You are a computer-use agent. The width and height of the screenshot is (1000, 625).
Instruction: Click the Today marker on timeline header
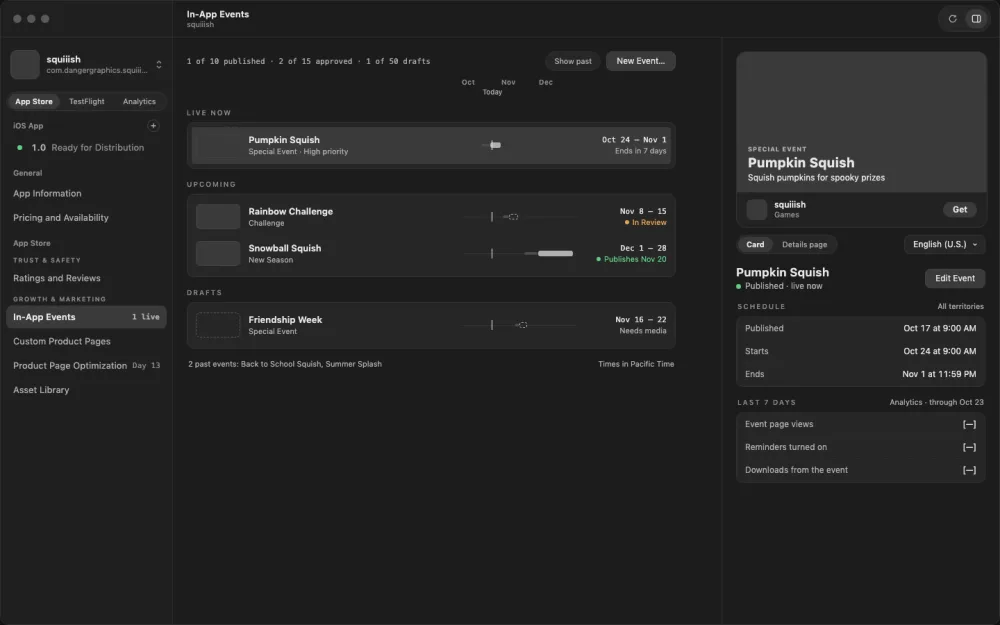(x=492, y=92)
